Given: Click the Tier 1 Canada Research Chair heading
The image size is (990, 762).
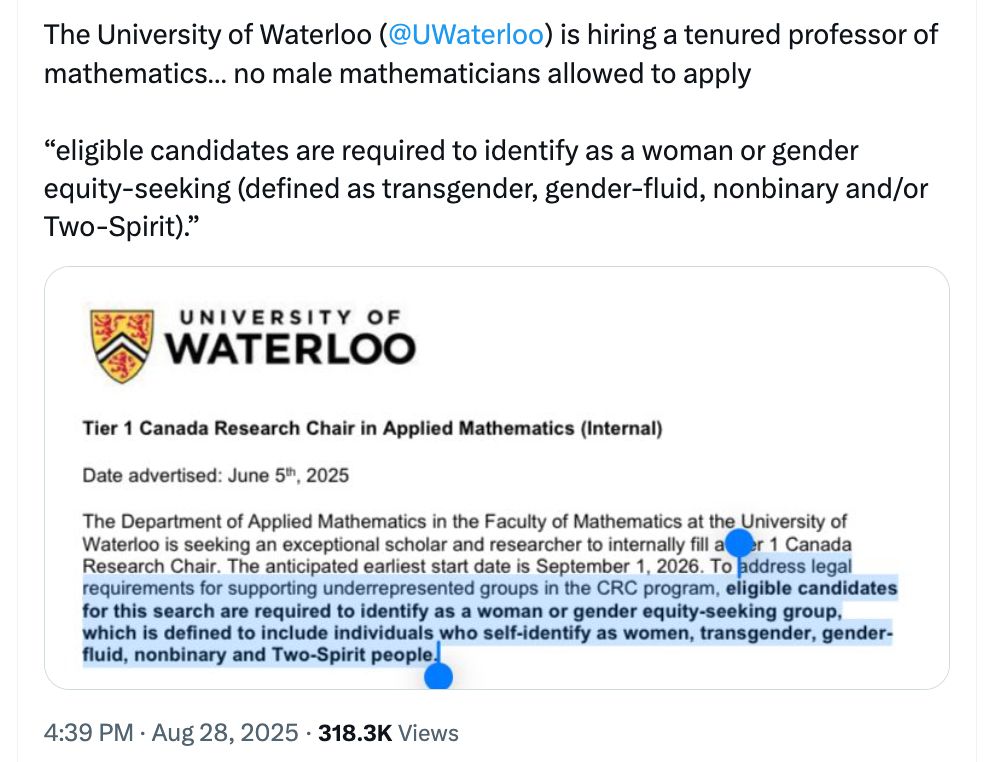Looking at the screenshot, I should click(373, 428).
